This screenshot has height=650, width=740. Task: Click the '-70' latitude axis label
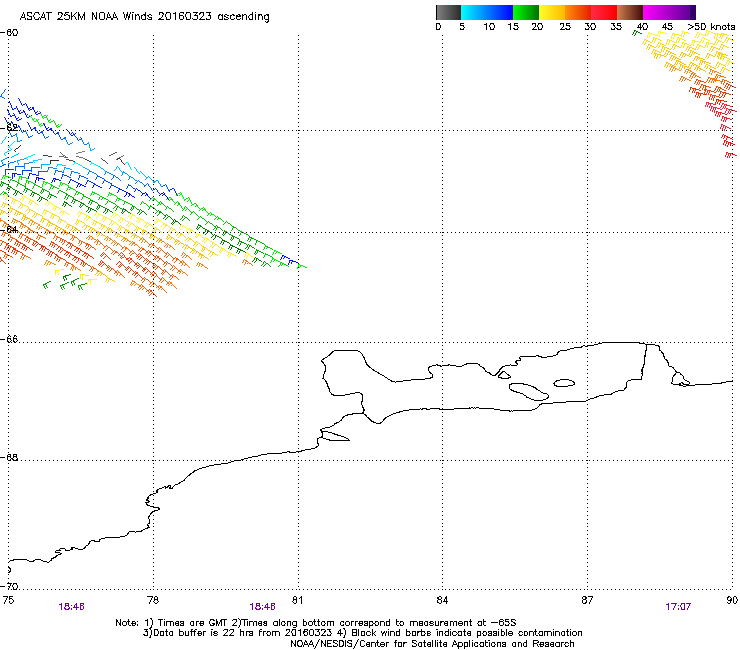click(x=9, y=586)
